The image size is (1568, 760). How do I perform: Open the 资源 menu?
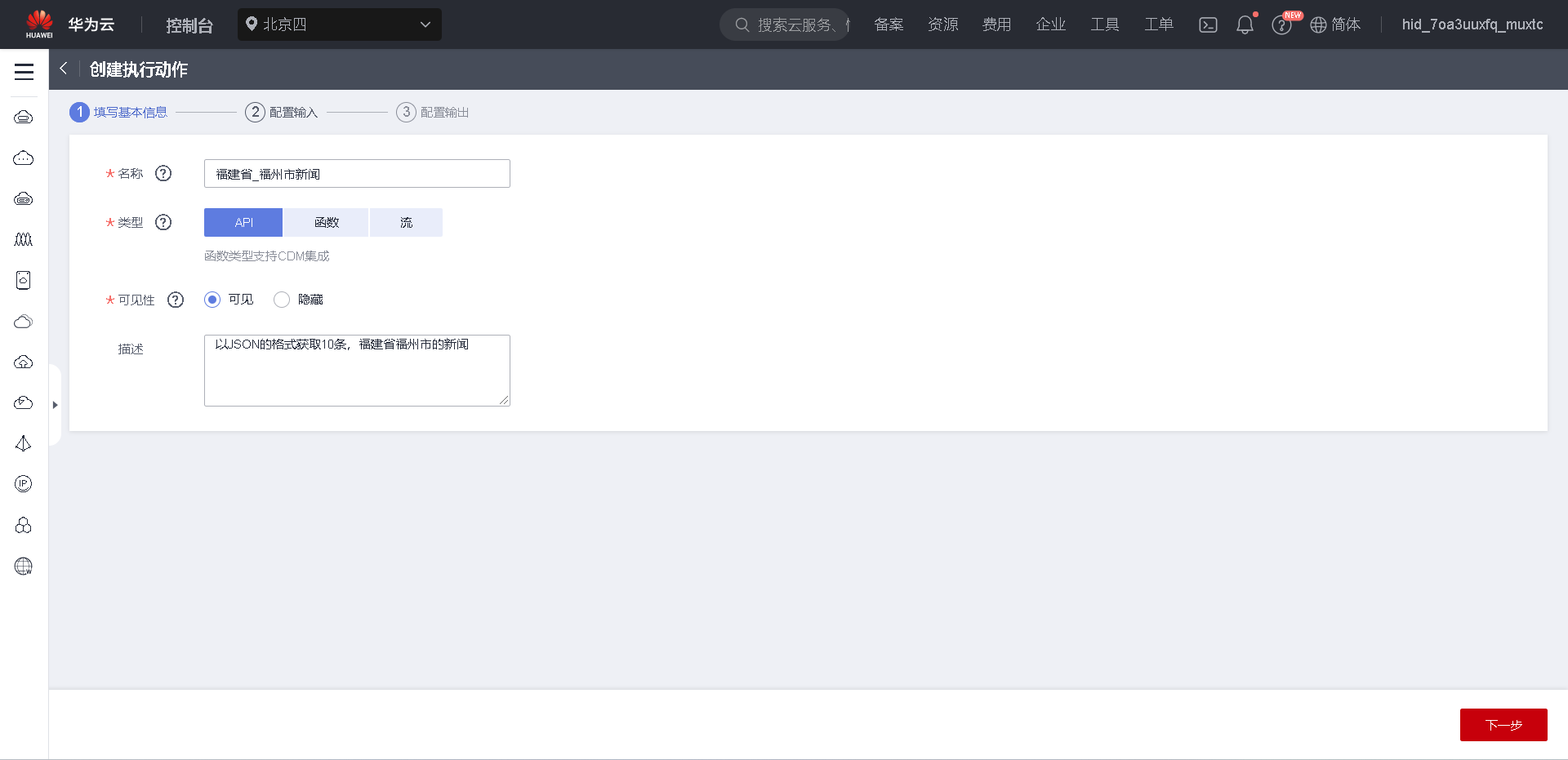coord(943,24)
